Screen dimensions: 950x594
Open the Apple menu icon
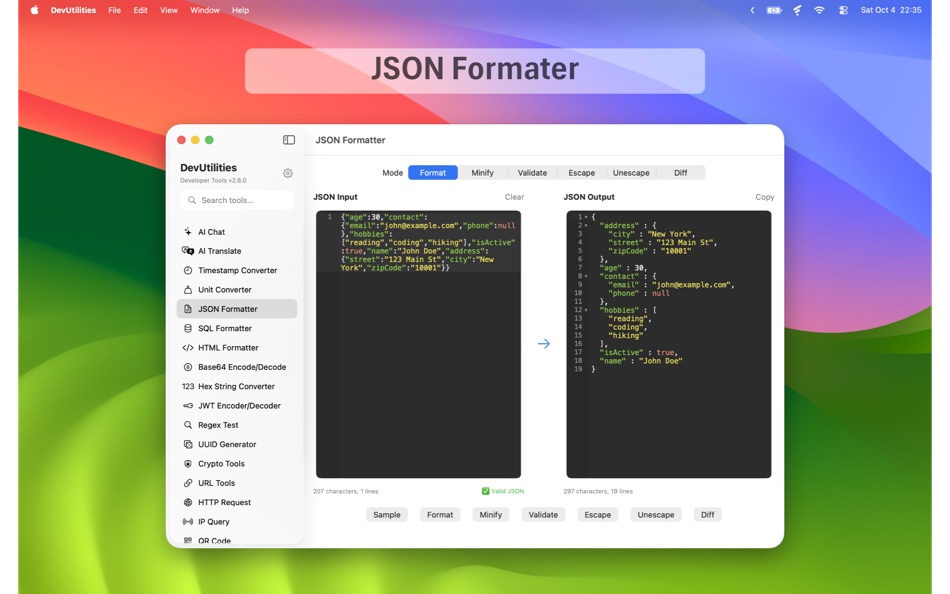point(35,10)
